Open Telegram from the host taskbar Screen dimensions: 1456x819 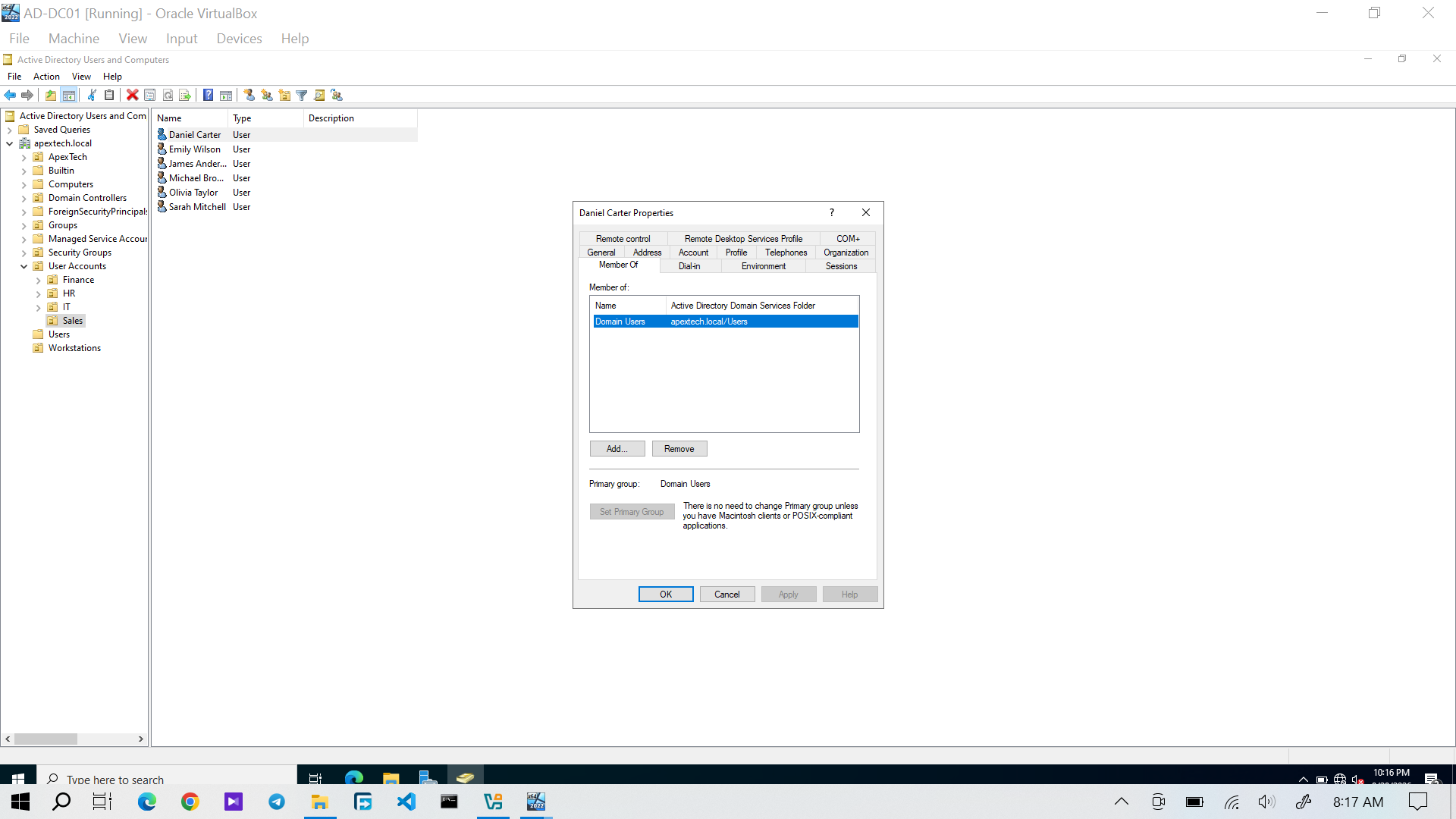coord(277,802)
